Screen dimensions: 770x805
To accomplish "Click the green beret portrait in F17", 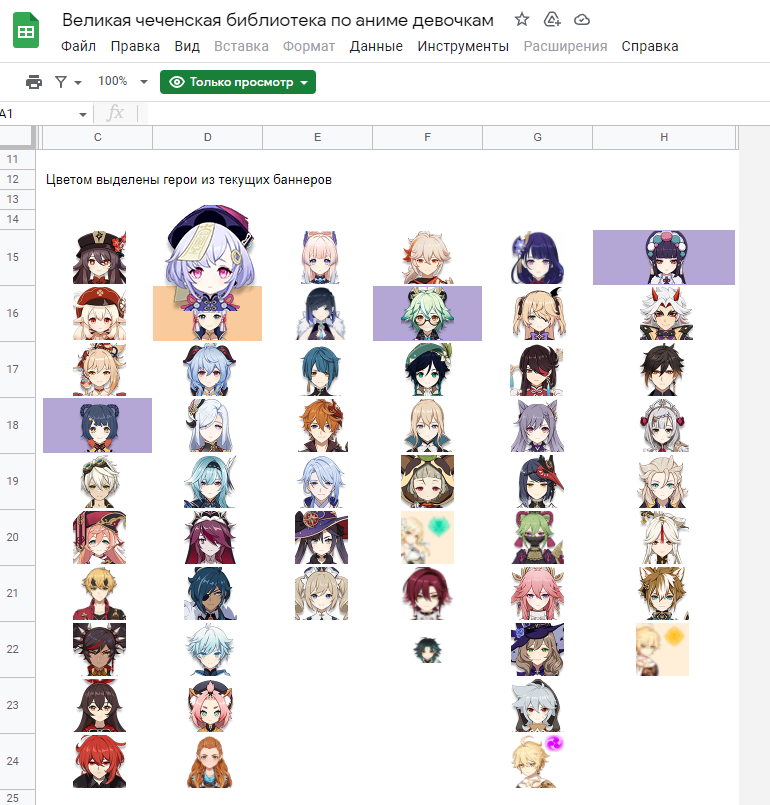I will coord(429,369).
